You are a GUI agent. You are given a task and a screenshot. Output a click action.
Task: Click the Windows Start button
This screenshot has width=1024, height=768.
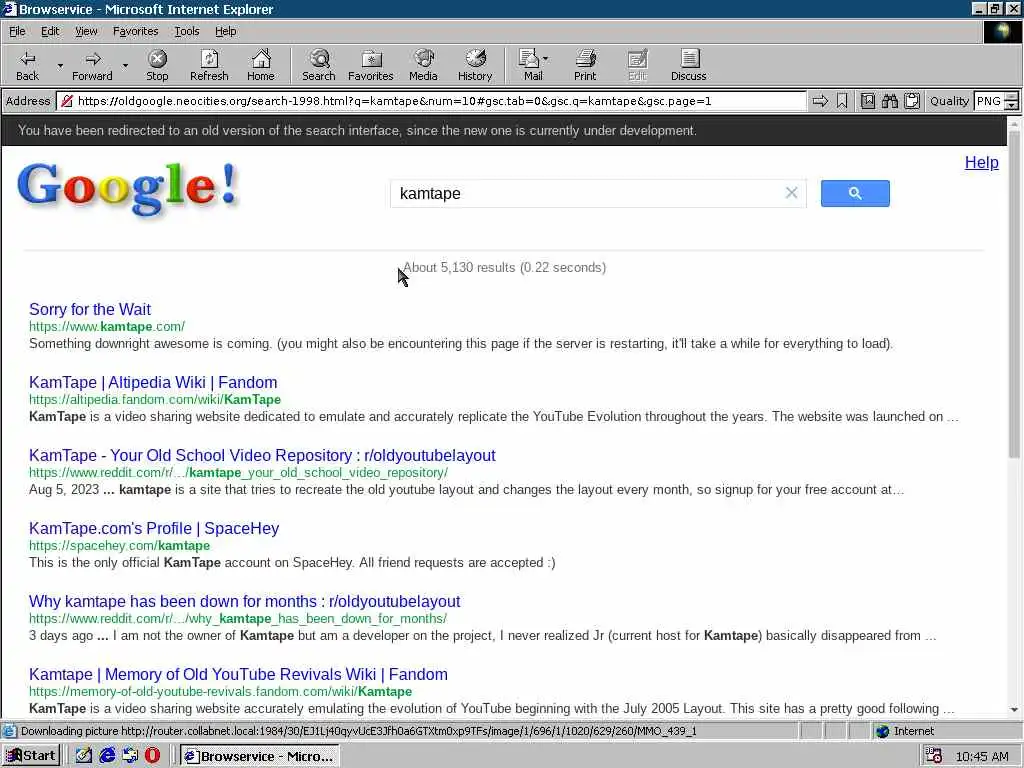tap(31, 756)
